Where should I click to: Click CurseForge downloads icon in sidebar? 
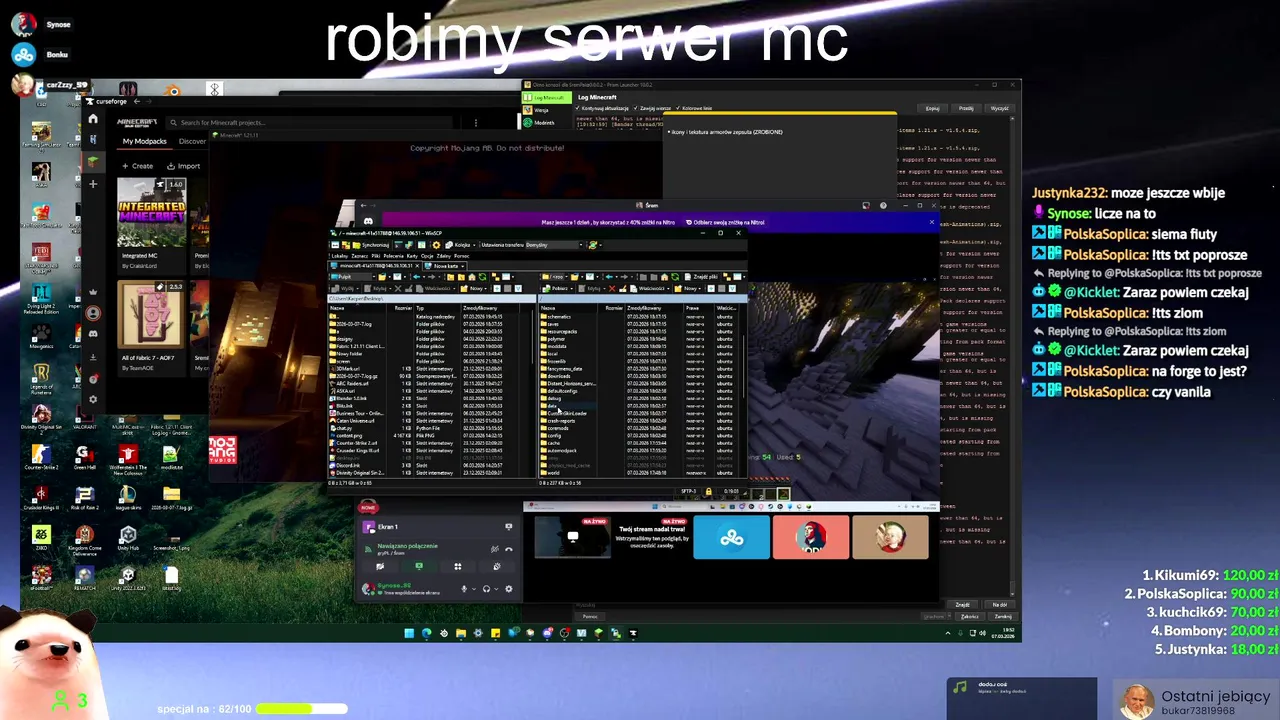[93, 357]
